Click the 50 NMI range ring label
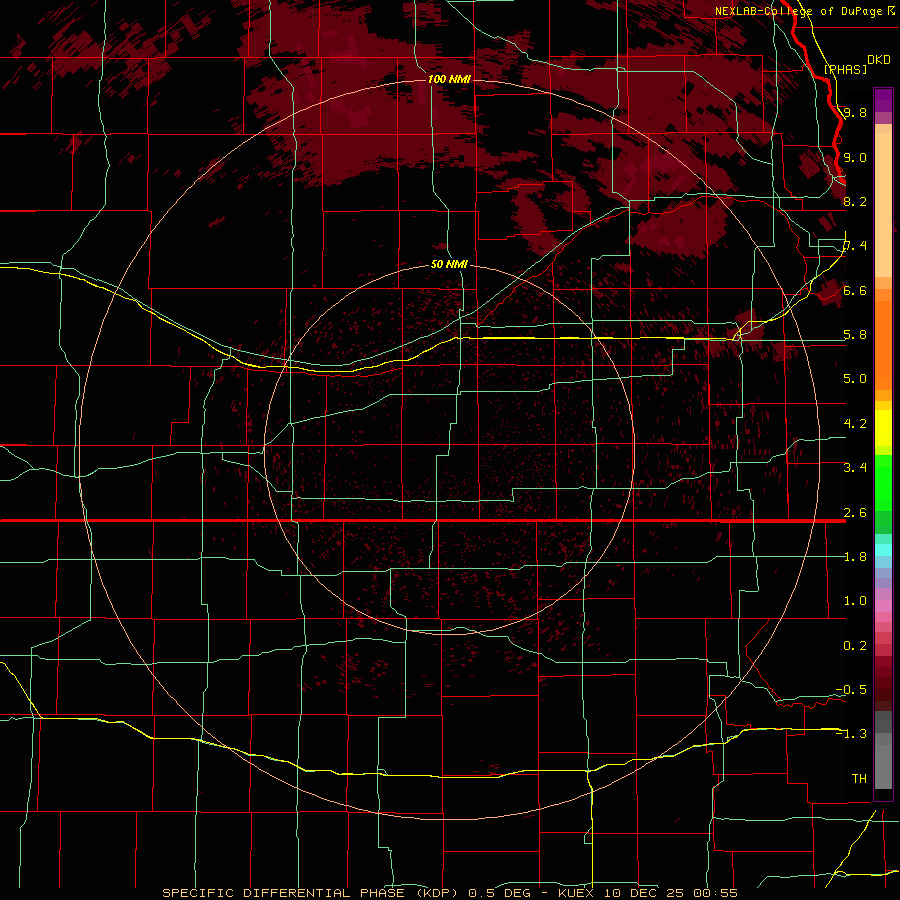 coord(449,264)
